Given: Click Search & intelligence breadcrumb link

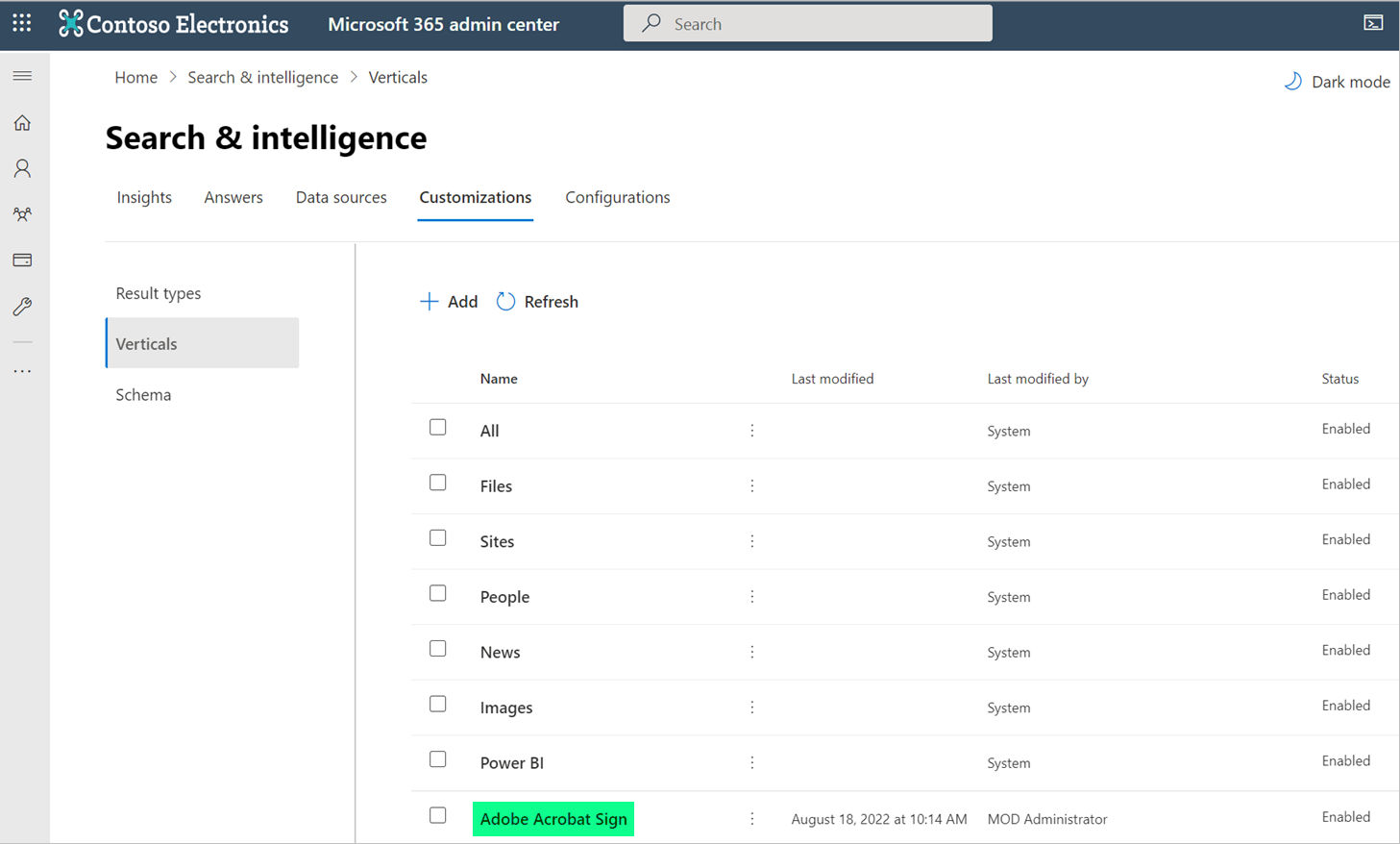Looking at the screenshot, I should click(263, 77).
